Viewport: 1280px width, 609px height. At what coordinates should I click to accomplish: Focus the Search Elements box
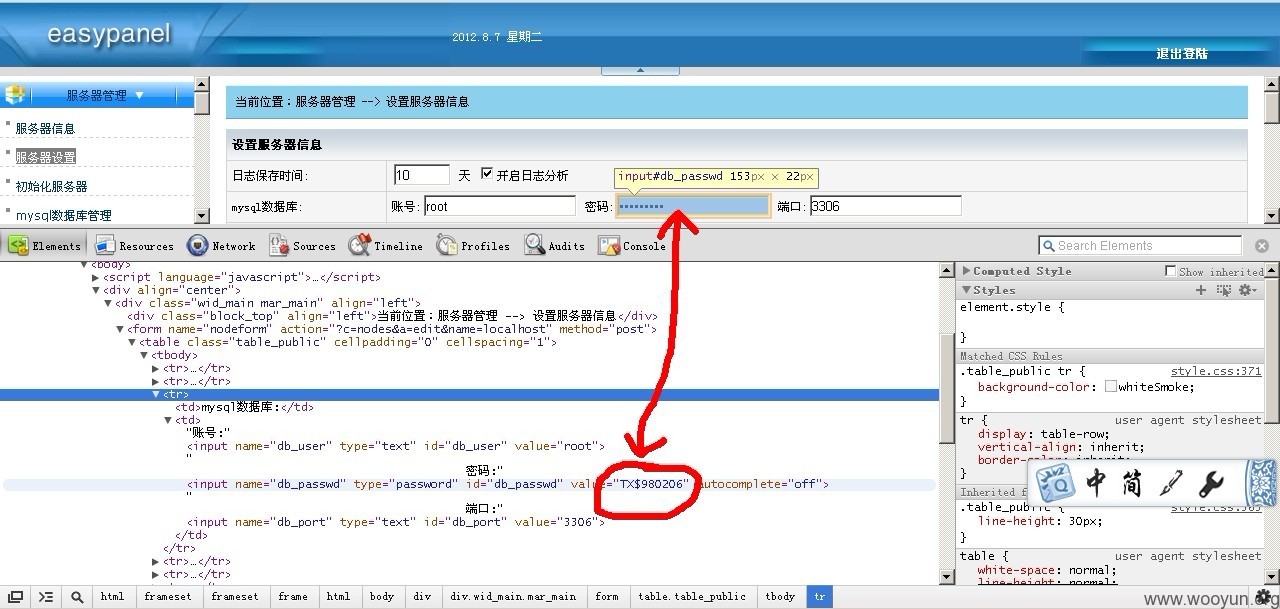[1140, 245]
